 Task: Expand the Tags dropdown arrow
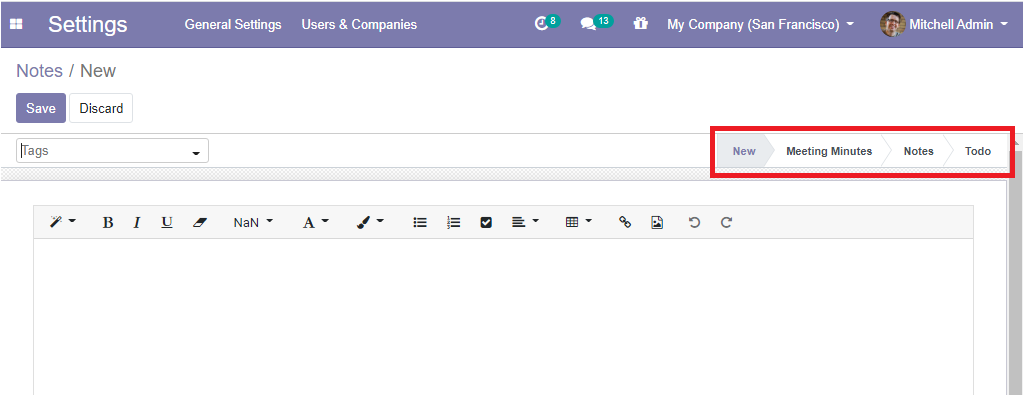click(x=196, y=153)
